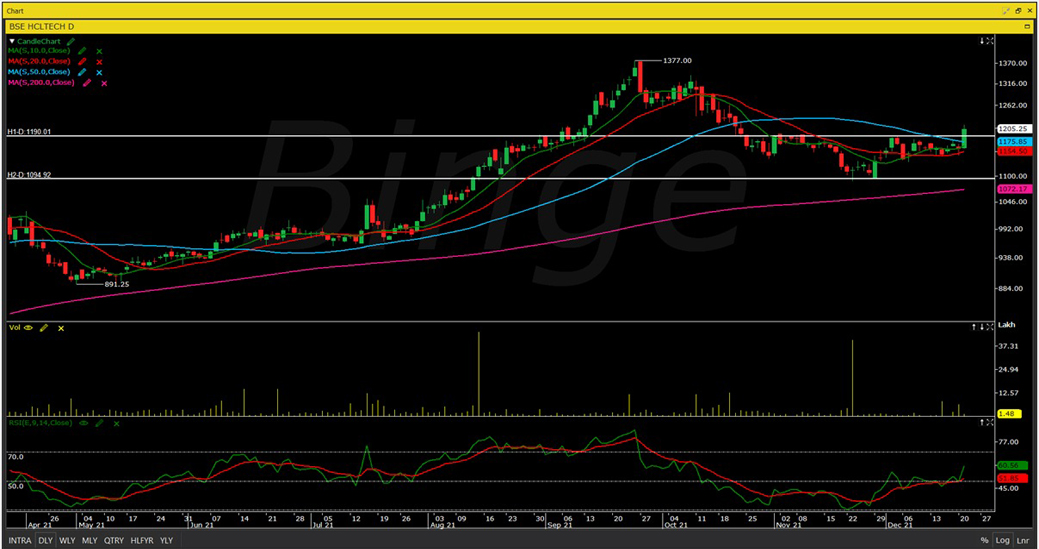Select the WLY weekly timeframe tab
The image size is (1039, 549).
(67, 540)
